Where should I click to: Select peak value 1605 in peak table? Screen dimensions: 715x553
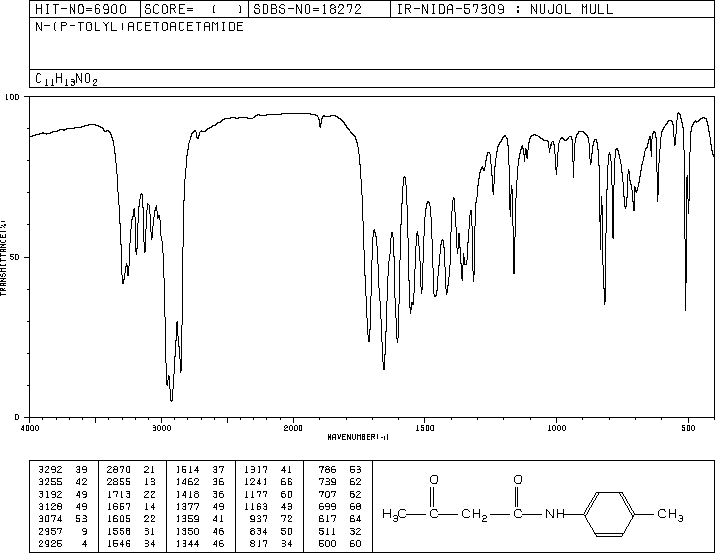[x=119, y=519]
